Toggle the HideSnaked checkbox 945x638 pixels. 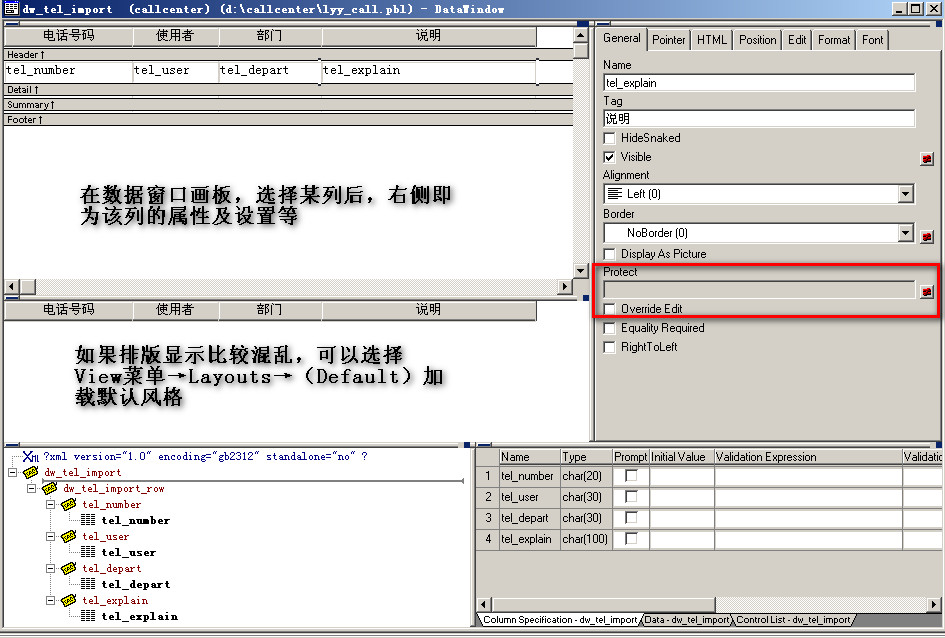609,138
